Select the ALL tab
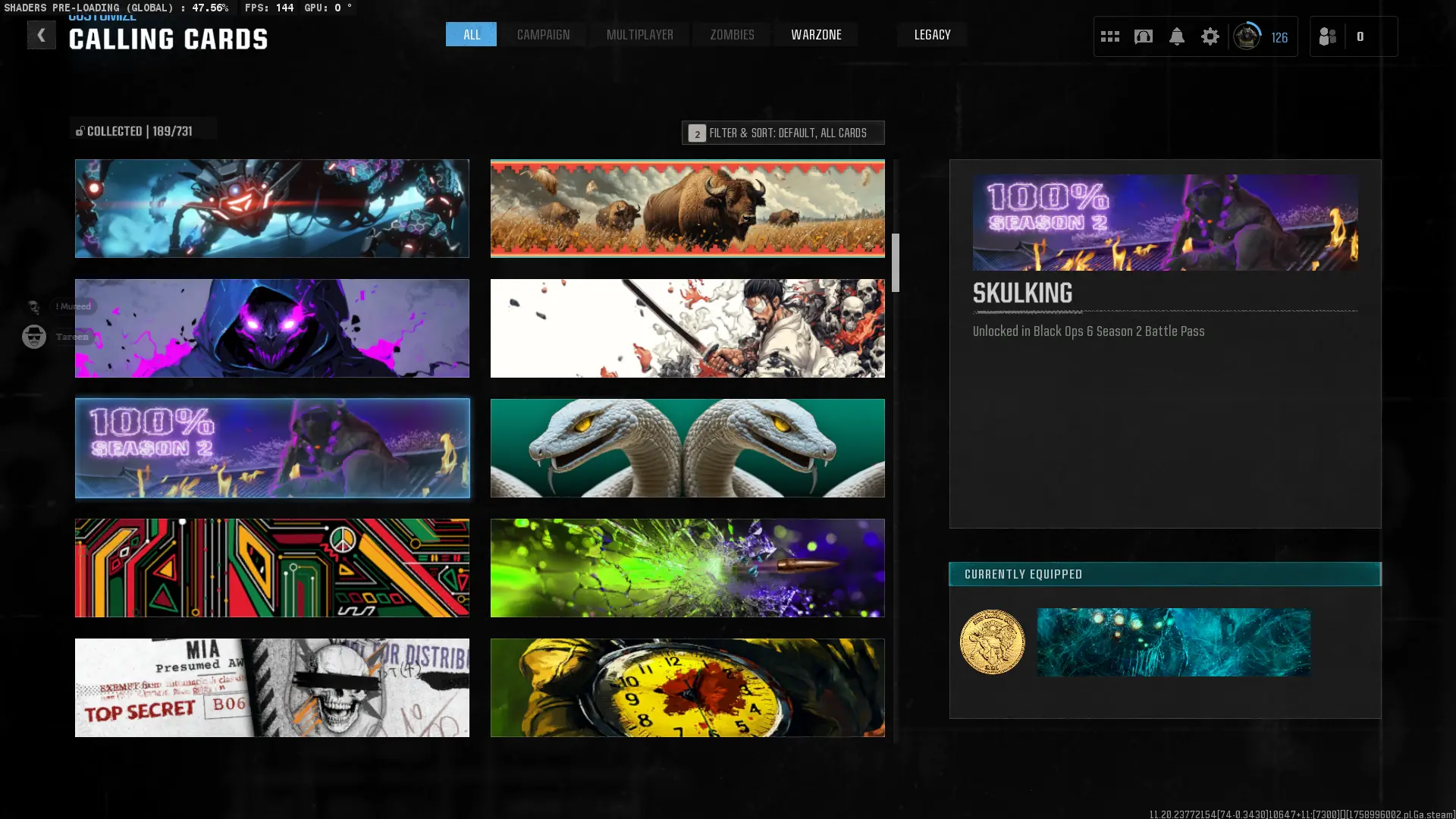Screen dimensions: 1456x819 coord(471,34)
